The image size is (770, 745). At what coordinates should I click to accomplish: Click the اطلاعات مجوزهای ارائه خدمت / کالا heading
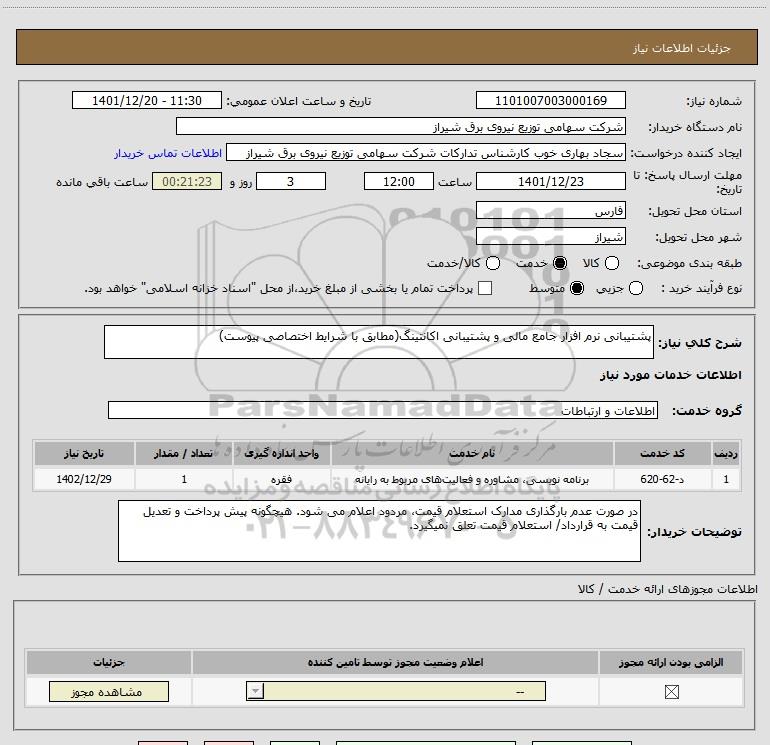pos(668,589)
